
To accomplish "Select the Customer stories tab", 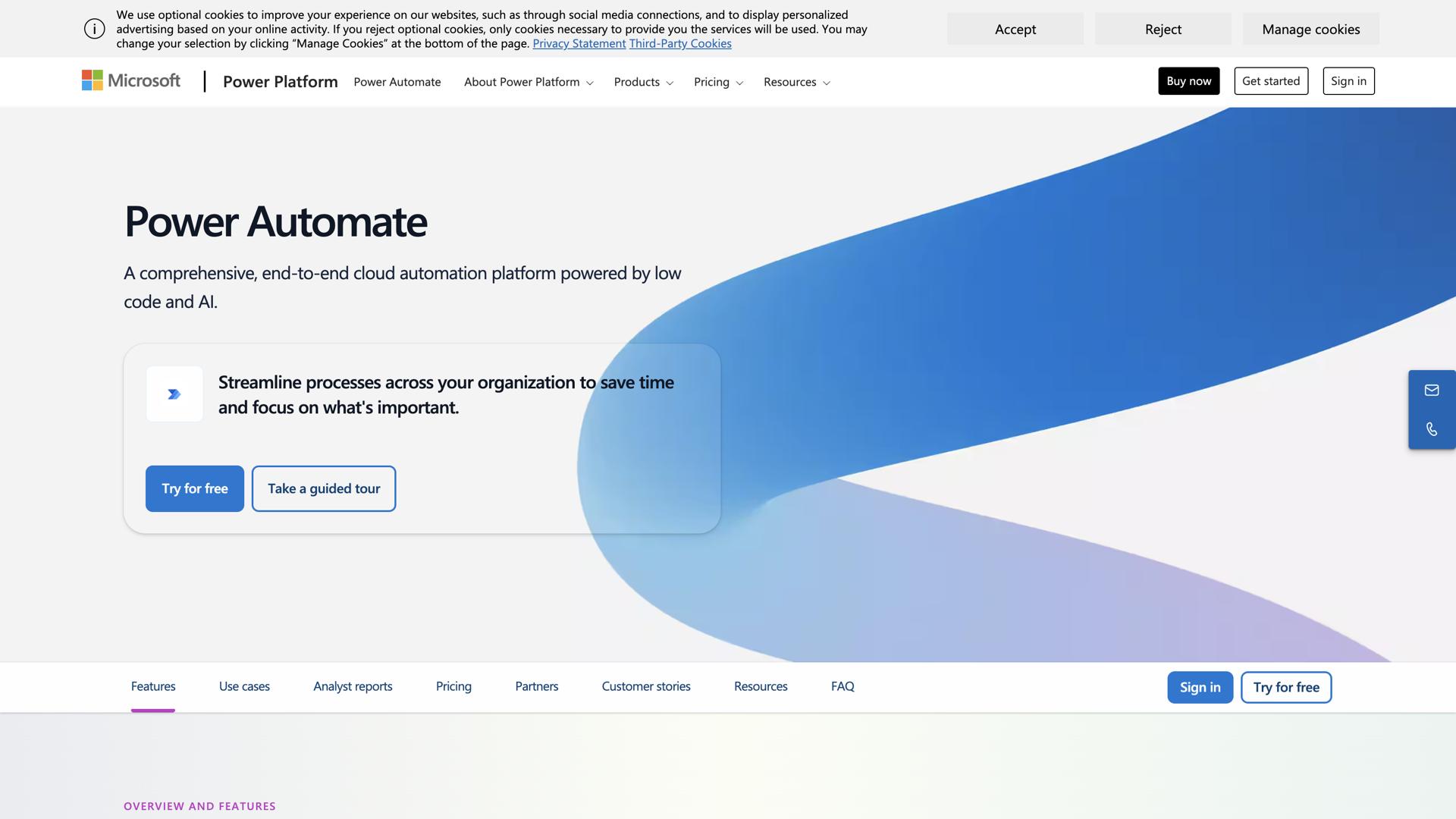I will pyautogui.click(x=645, y=686).
